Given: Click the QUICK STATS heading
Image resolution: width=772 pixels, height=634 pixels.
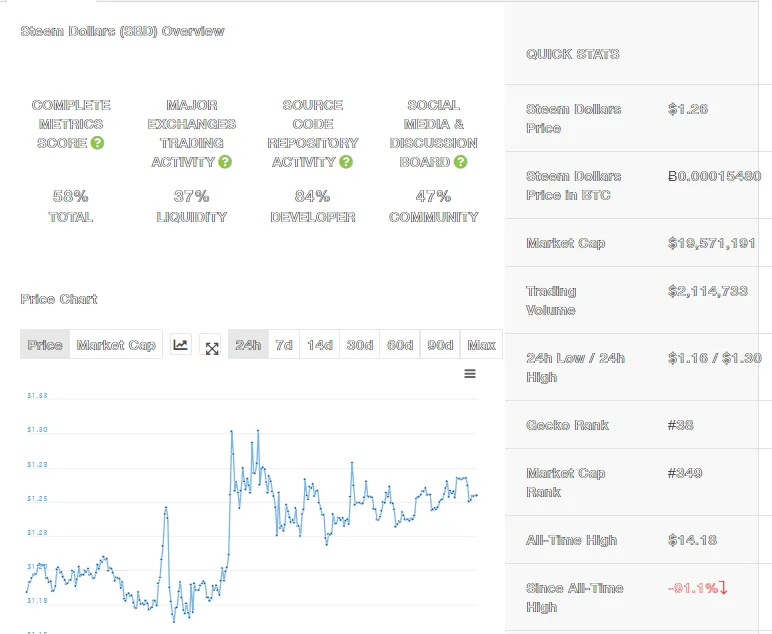Looking at the screenshot, I should [573, 54].
